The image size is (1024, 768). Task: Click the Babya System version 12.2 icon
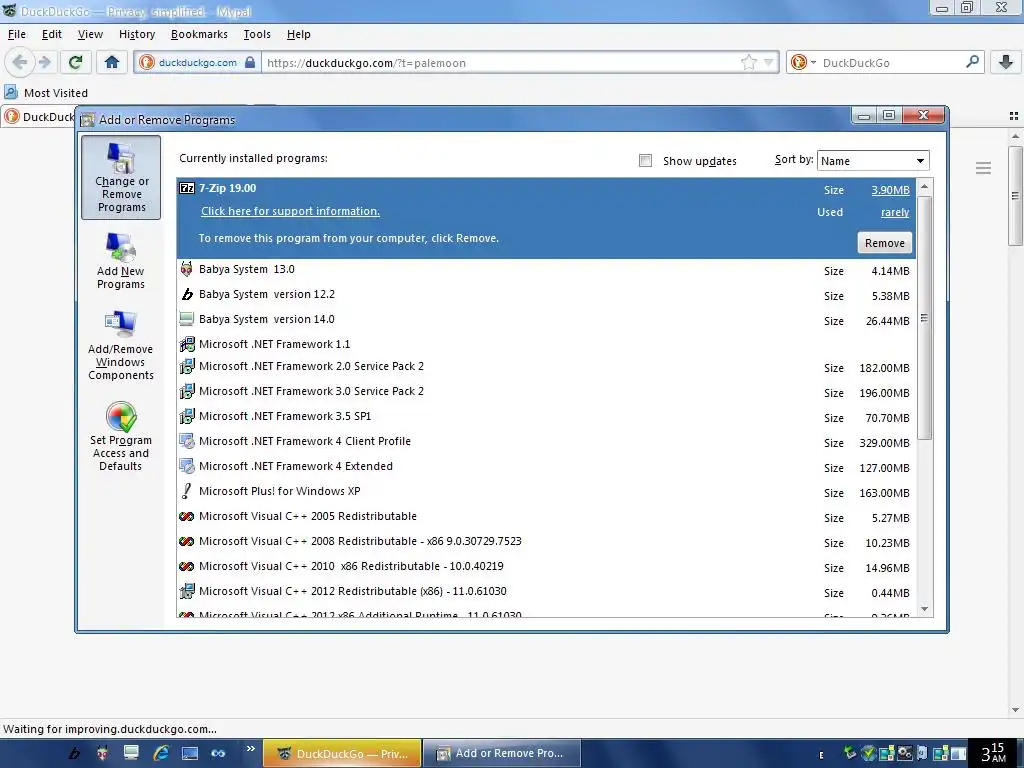coord(187,294)
